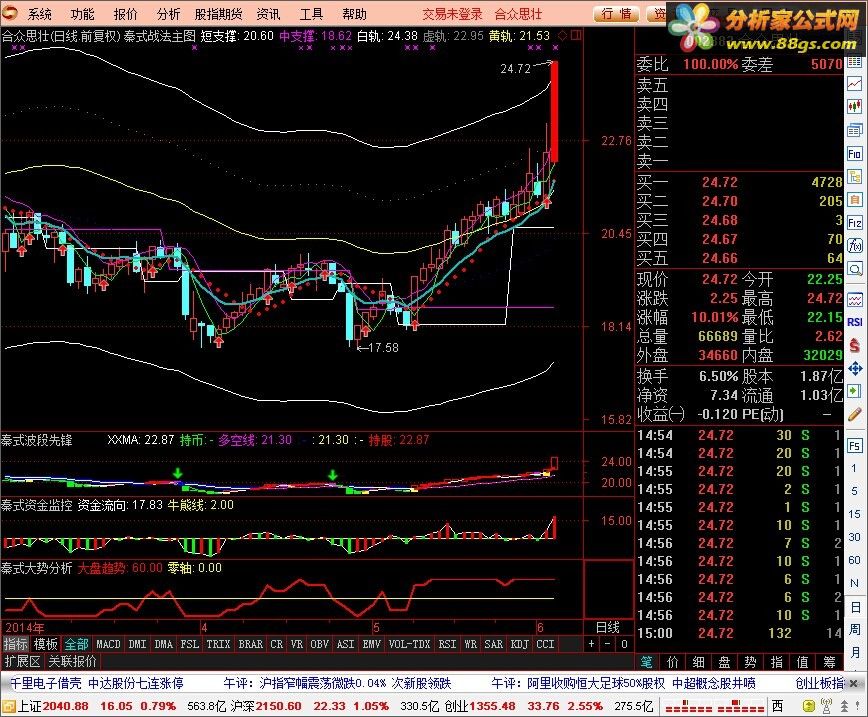Select the 笔 tick detail tab

[647, 662]
